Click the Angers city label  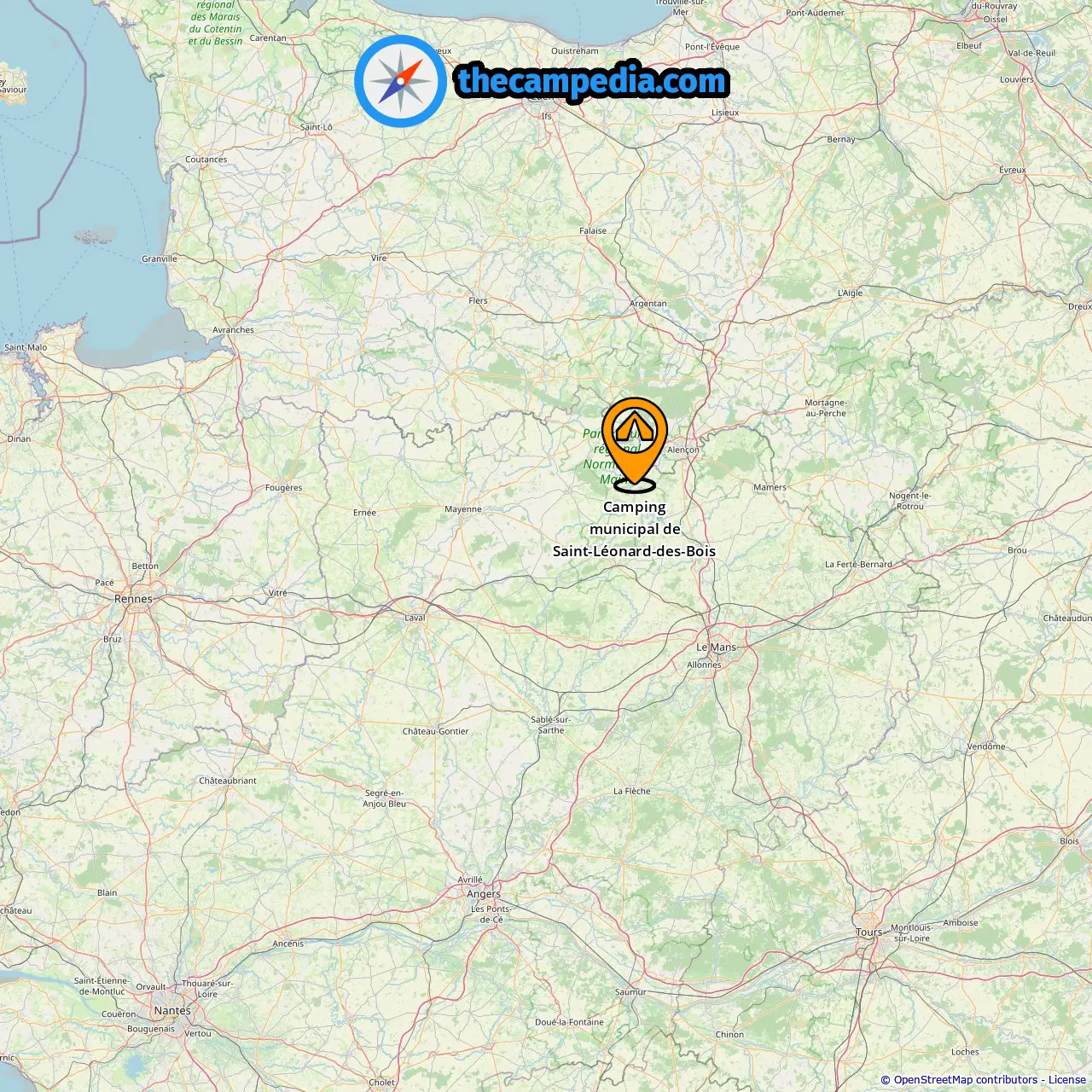point(484,894)
